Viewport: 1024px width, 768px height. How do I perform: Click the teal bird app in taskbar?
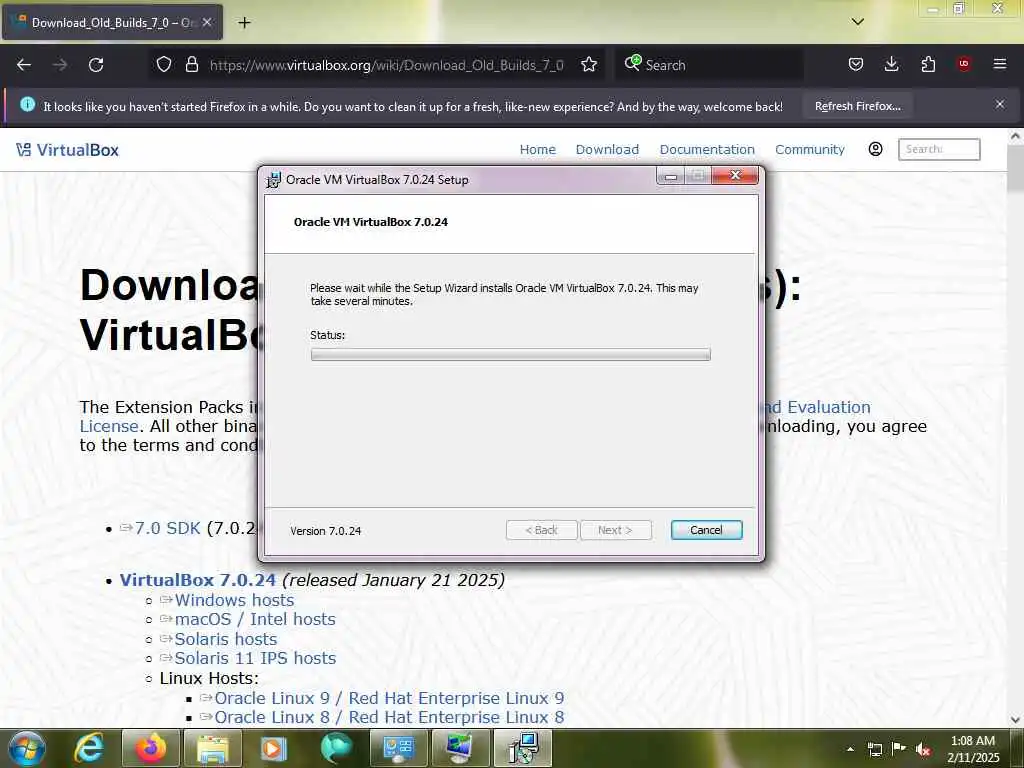click(x=336, y=748)
